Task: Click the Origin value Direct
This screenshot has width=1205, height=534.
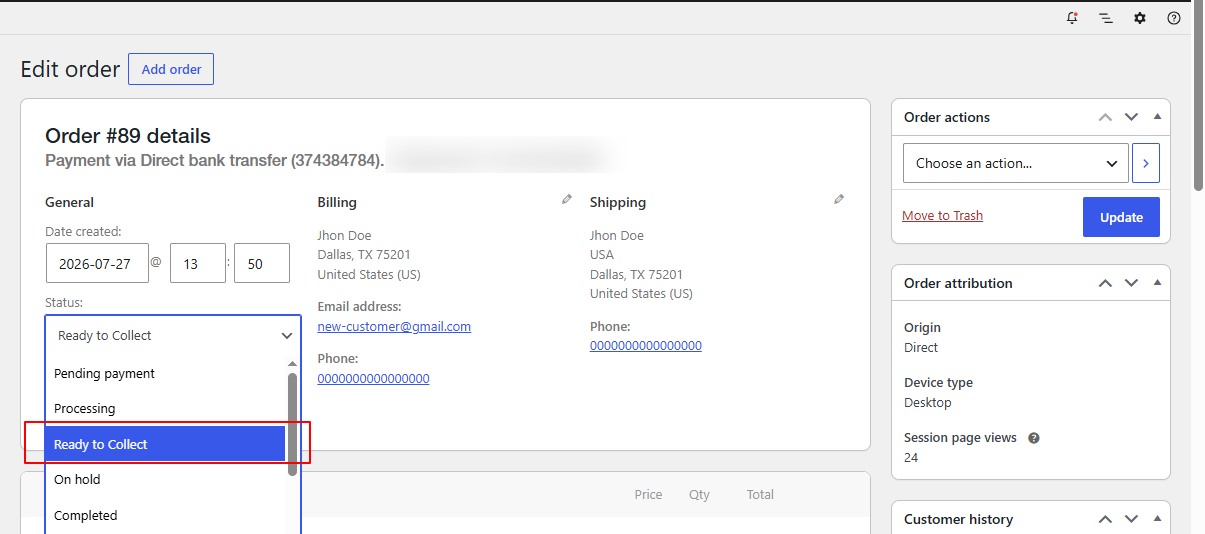Action: click(x=921, y=348)
